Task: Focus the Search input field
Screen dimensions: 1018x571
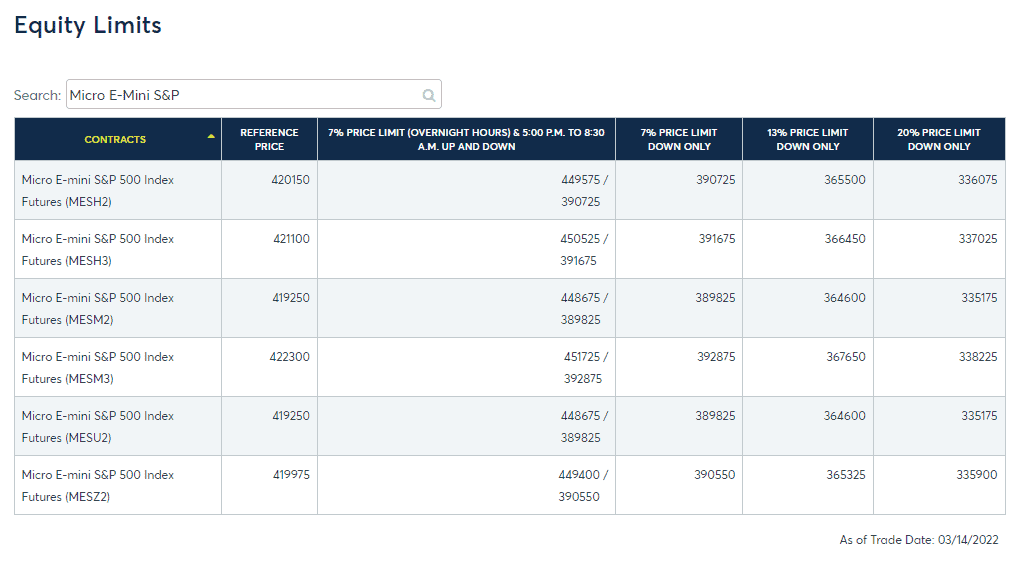Action: (253, 94)
